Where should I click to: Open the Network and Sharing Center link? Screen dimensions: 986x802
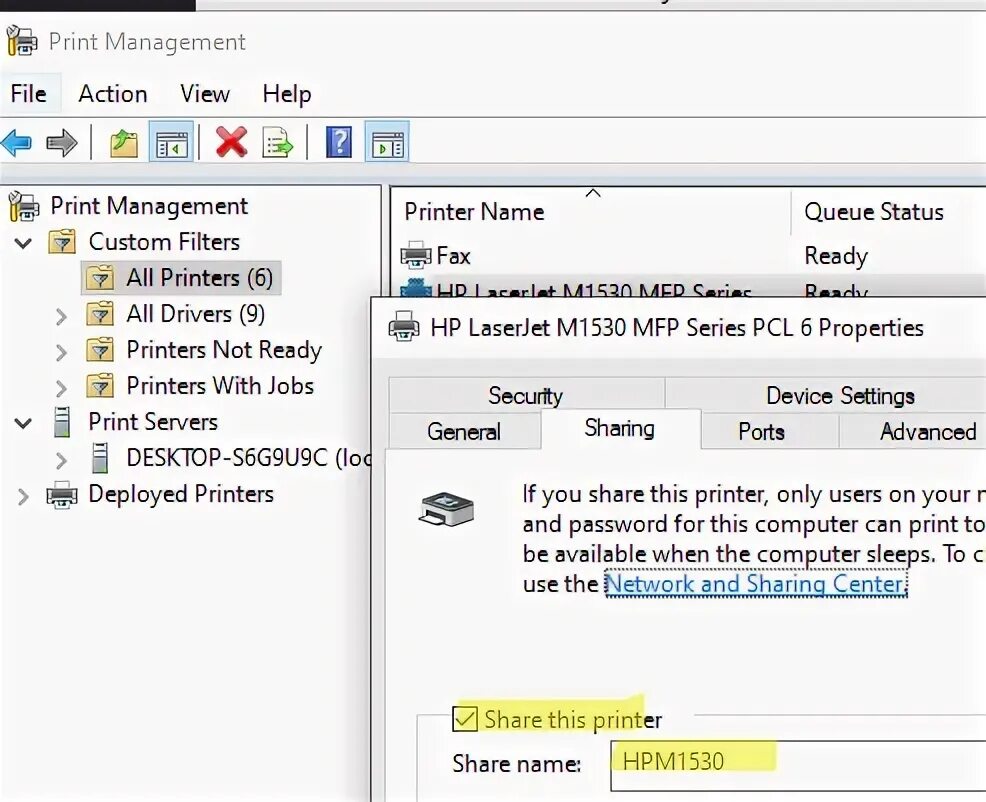click(756, 584)
